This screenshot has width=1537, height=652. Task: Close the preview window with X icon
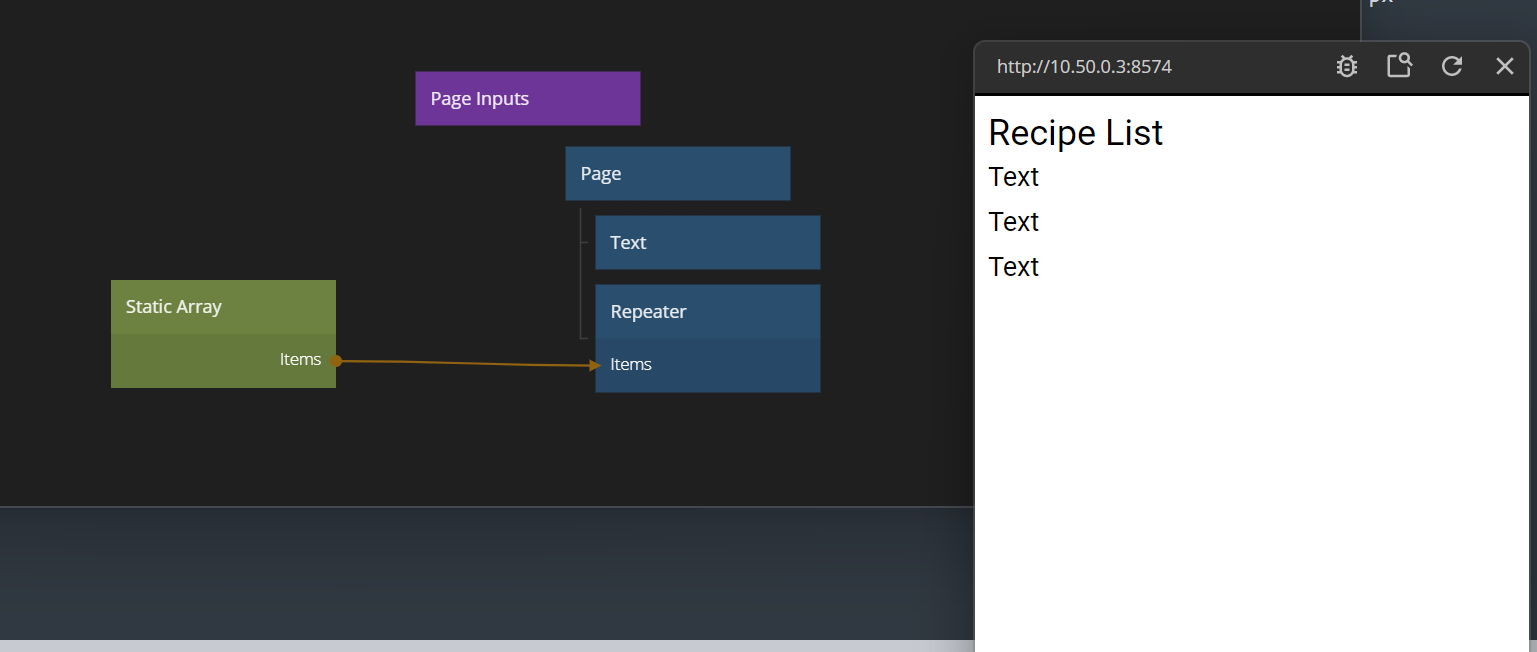click(x=1504, y=67)
